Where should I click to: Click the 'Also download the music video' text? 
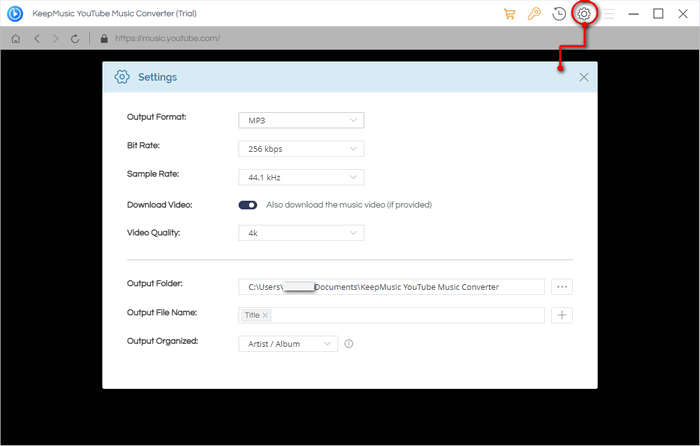point(349,205)
